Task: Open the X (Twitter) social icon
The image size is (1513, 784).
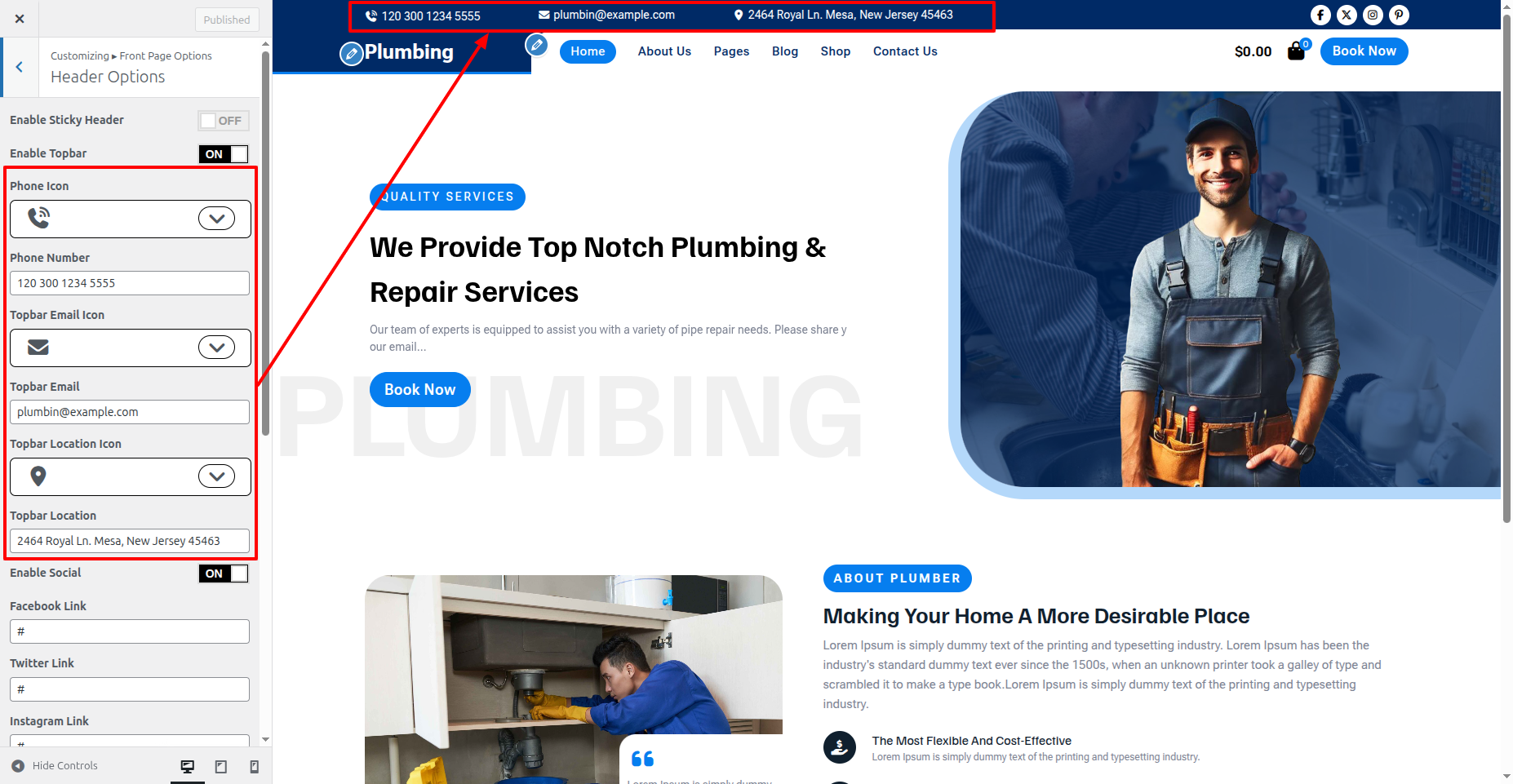Action: (1347, 15)
